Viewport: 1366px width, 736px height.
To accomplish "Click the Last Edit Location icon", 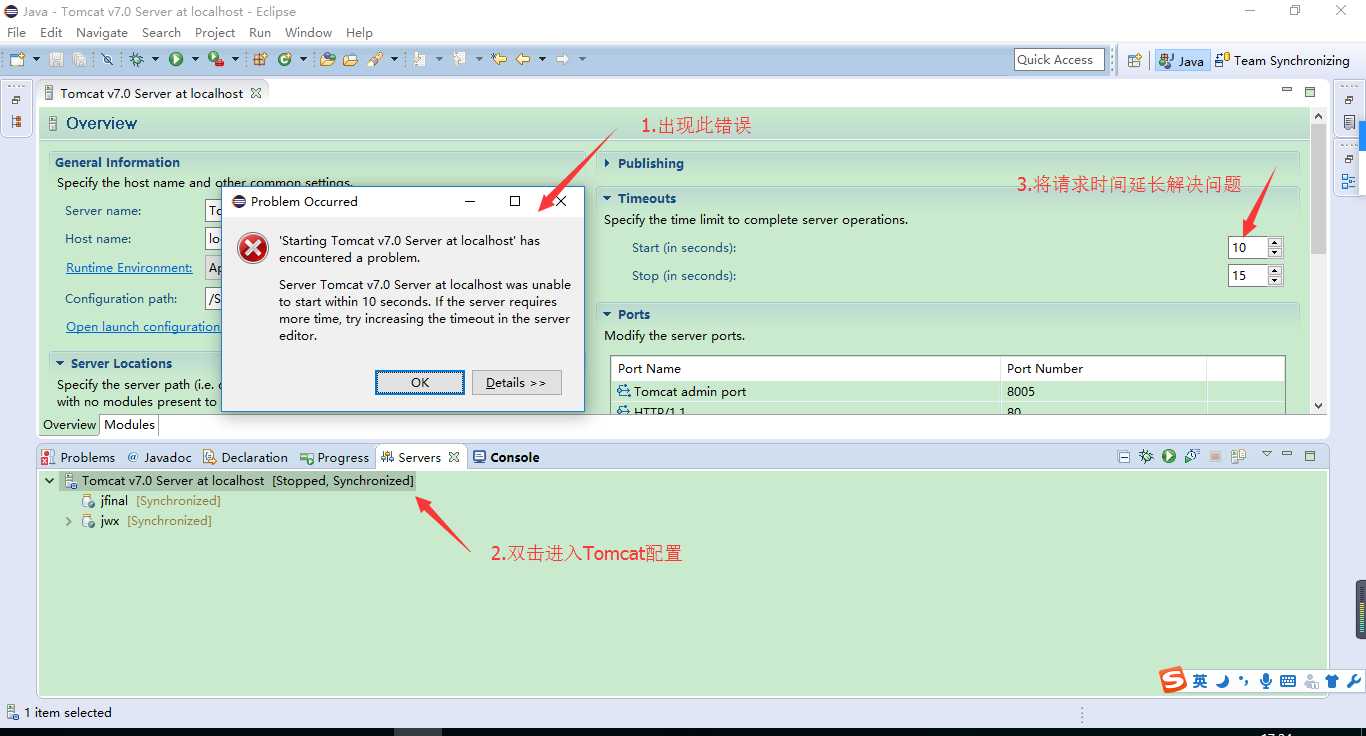I will coord(499,60).
